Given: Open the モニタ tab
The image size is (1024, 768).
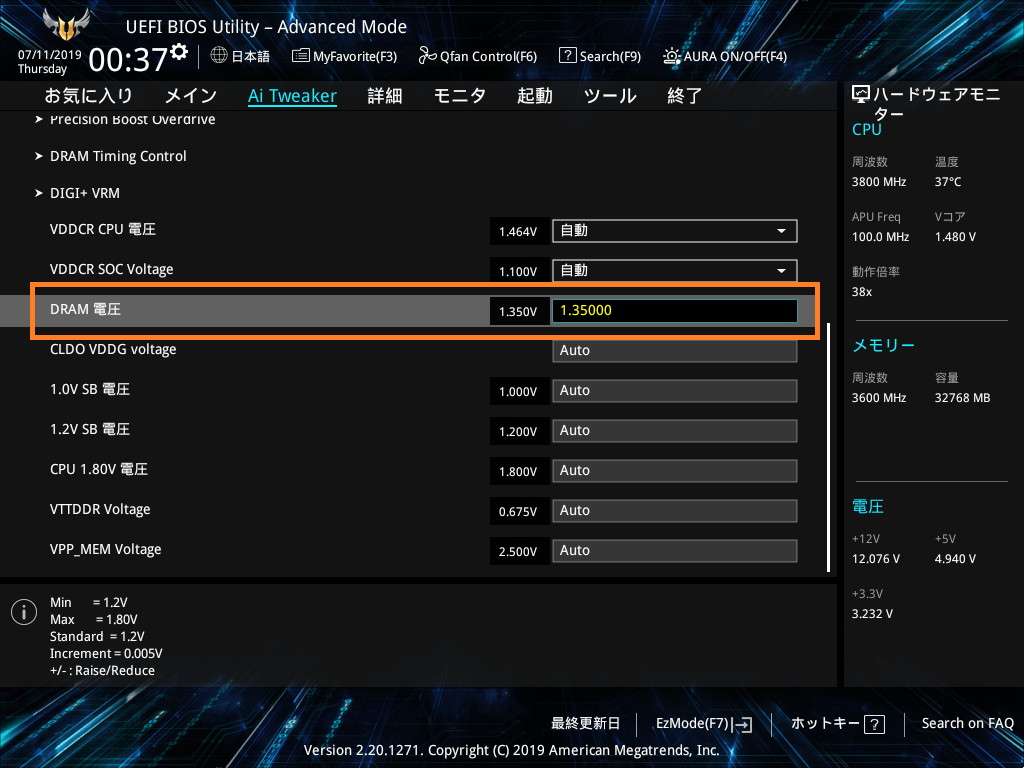Looking at the screenshot, I should [460, 96].
